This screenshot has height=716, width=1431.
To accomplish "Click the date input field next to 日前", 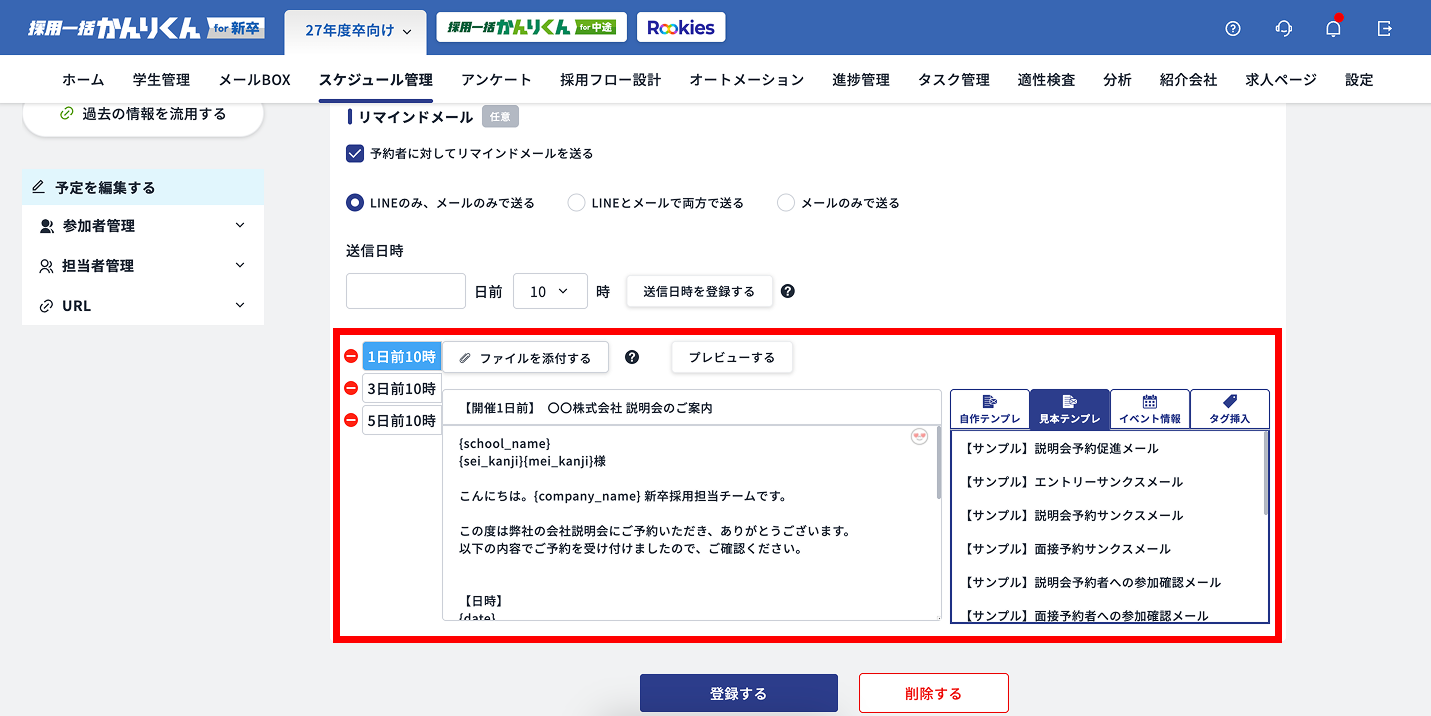I will pyautogui.click(x=405, y=291).
